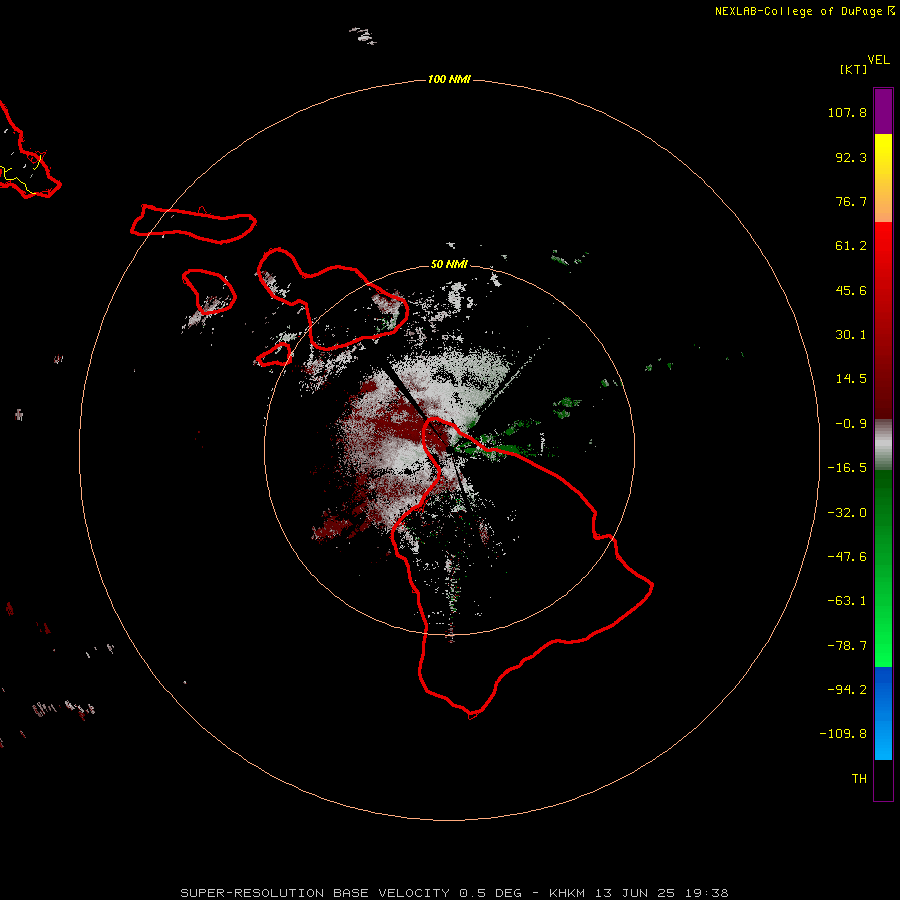
Task: Click the VEL legend title
Action: click(x=878, y=60)
